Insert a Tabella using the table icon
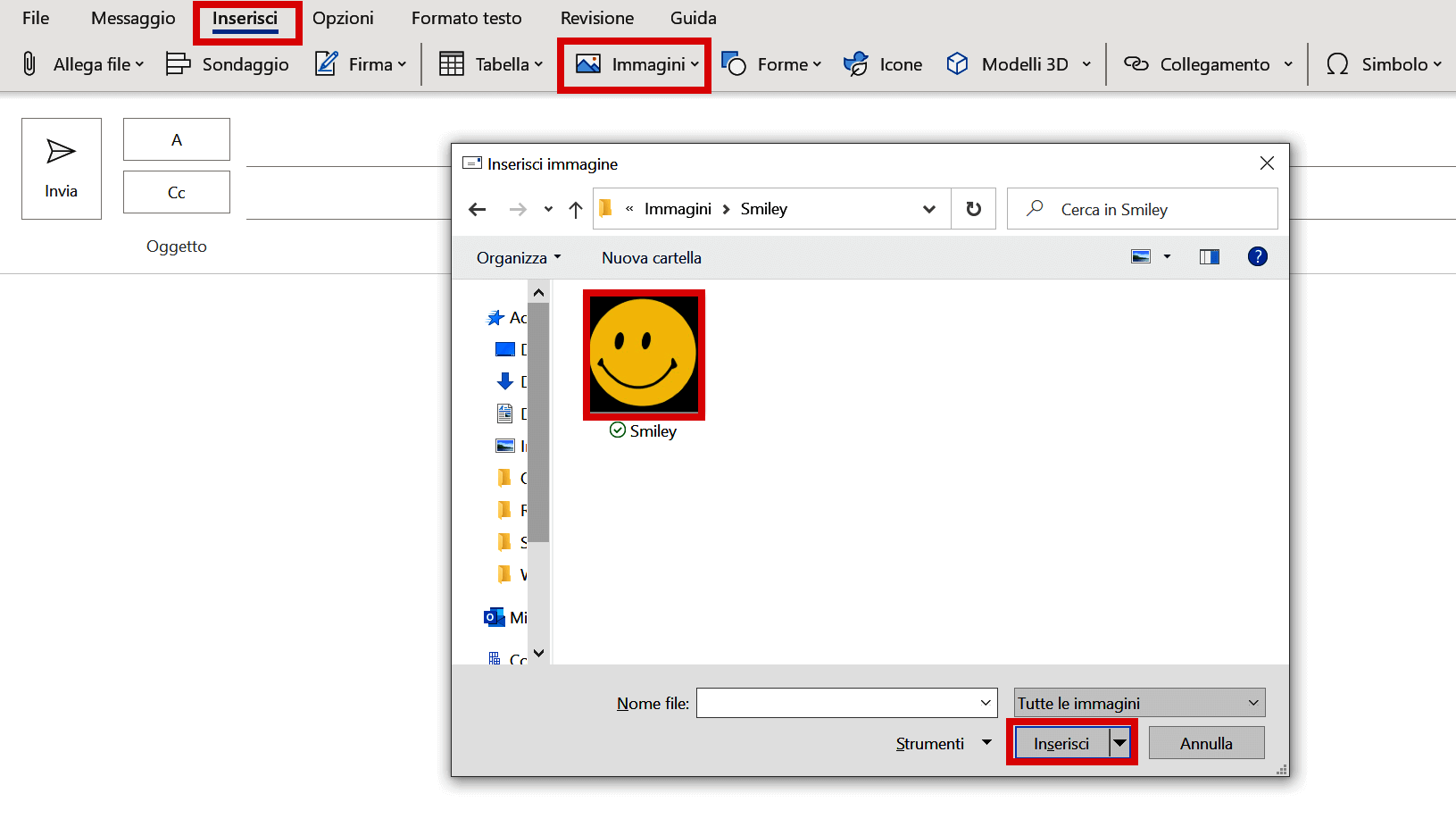The width and height of the screenshot is (1456, 827). pos(453,63)
